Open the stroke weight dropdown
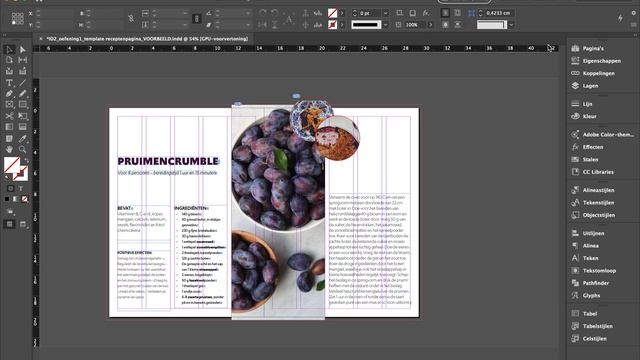 [x=385, y=13]
